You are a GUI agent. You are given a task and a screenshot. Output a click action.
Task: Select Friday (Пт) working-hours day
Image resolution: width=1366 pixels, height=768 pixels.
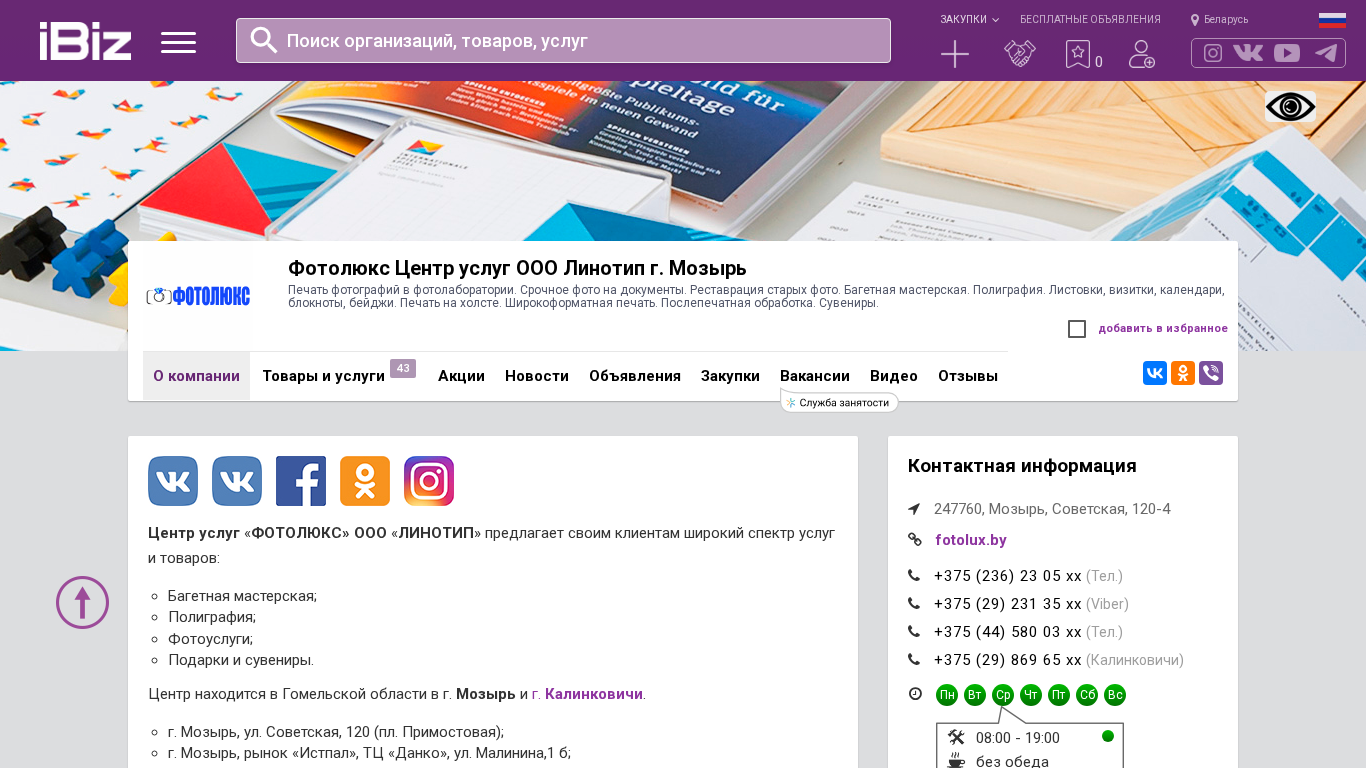click(1059, 695)
